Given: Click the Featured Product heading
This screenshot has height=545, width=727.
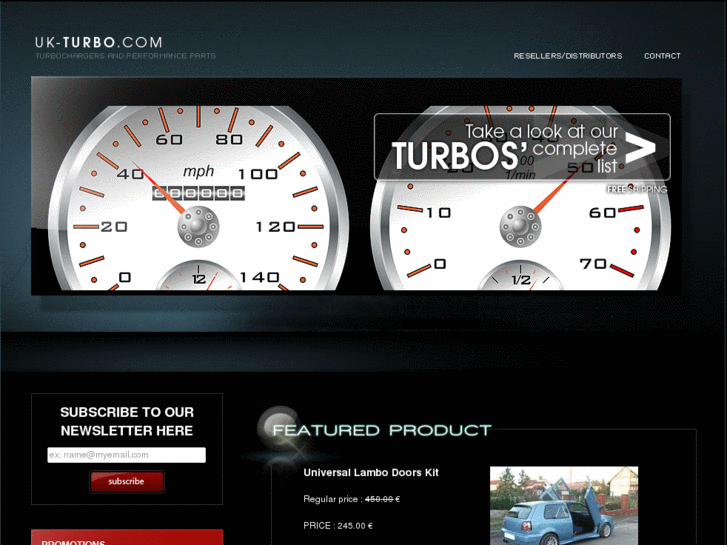Looking at the screenshot, I should (382, 430).
